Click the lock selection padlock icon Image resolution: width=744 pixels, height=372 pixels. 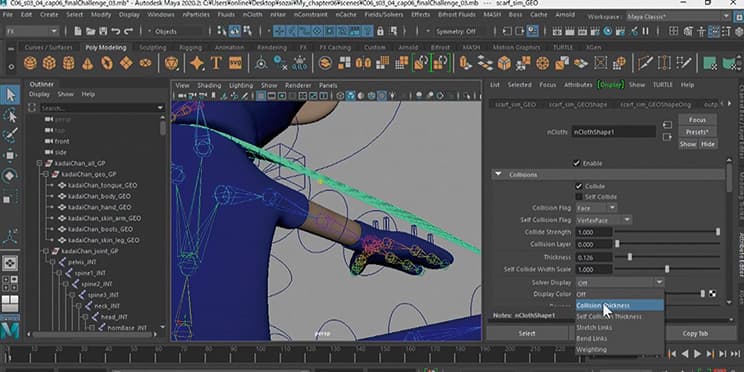pos(380,31)
